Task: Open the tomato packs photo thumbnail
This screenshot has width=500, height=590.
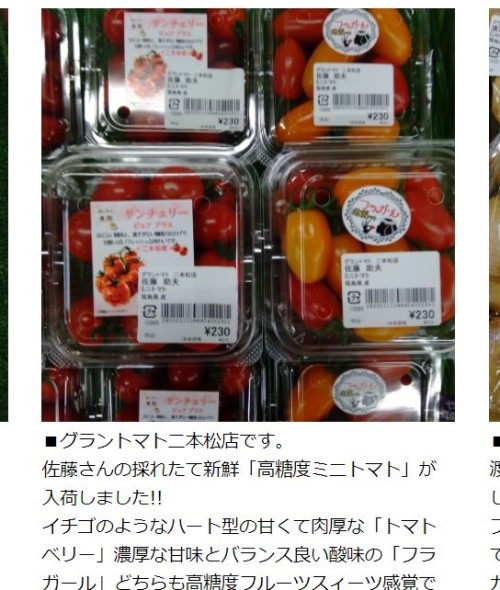Action: (x=248, y=215)
